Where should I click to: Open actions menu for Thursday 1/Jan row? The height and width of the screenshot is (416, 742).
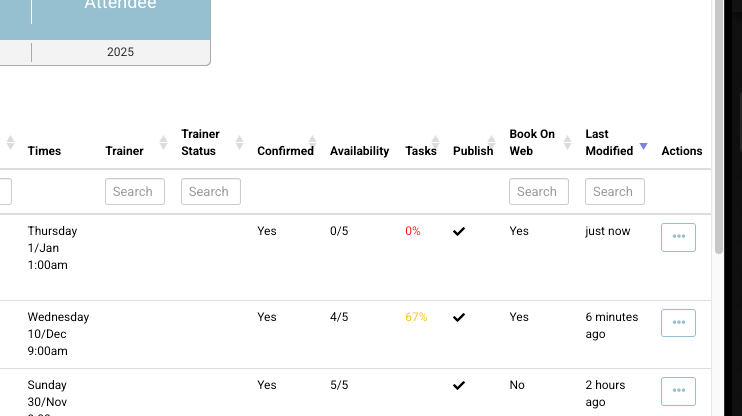click(x=678, y=237)
